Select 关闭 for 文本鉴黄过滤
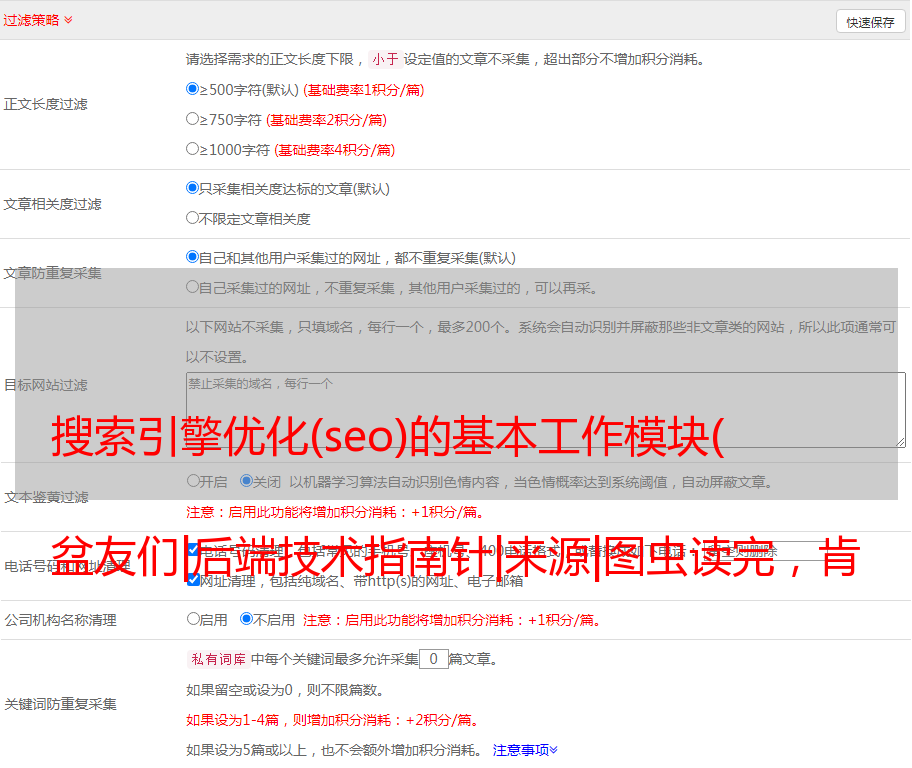The width and height of the screenshot is (912, 768). [246, 481]
